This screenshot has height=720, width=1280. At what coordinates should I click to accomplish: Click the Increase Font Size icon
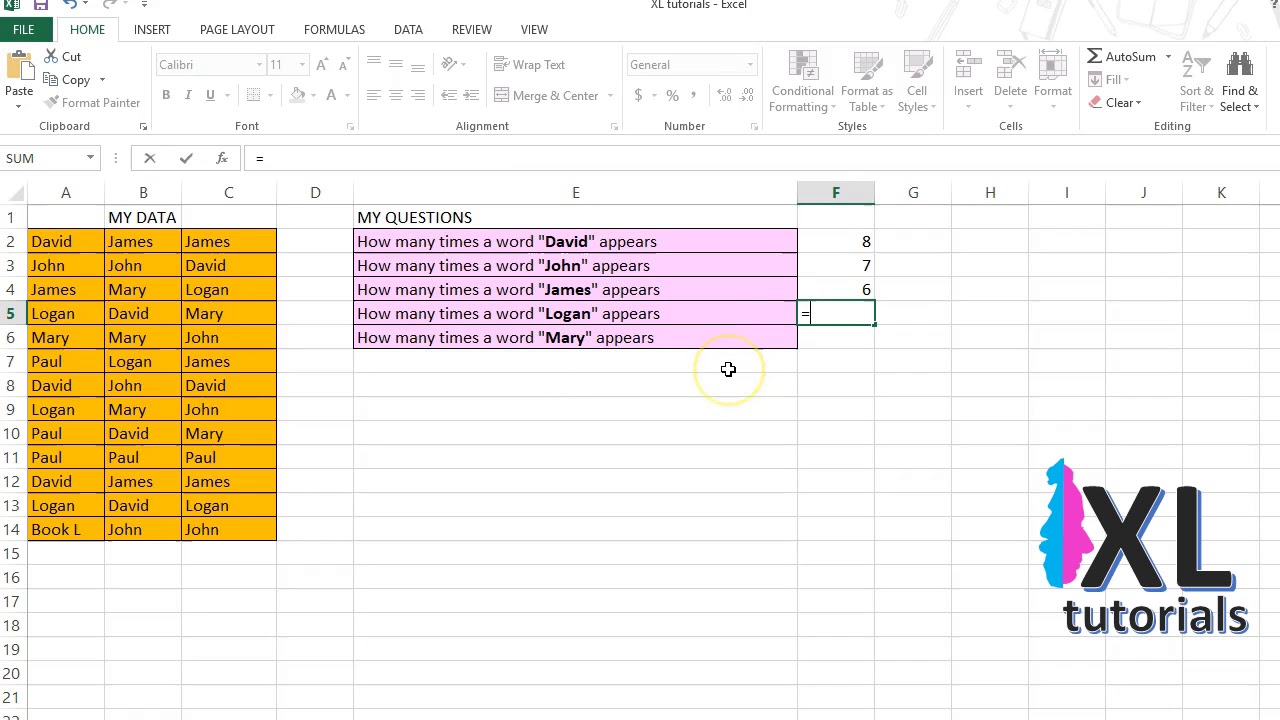322,65
